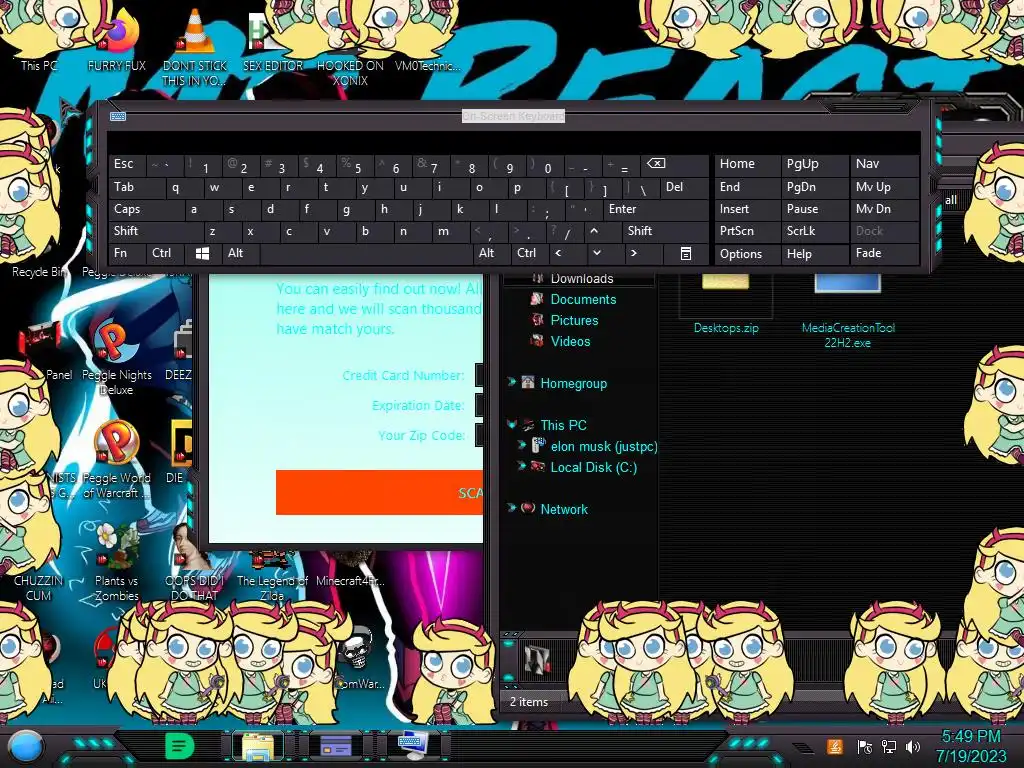Select Pictures in Explorer navigation pane
Screen dimensions: 1024x768
[574, 320]
